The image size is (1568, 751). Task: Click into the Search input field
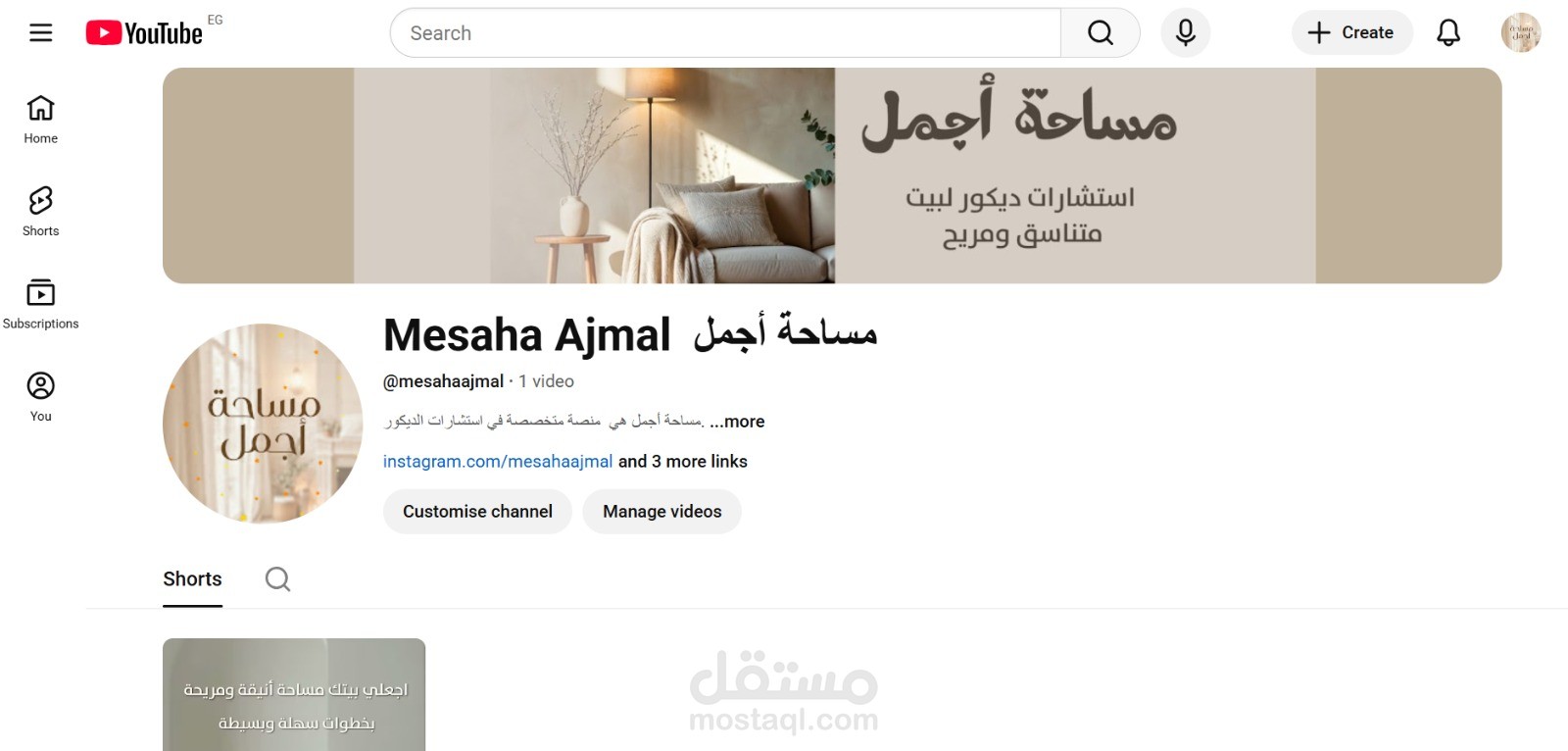[725, 33]
